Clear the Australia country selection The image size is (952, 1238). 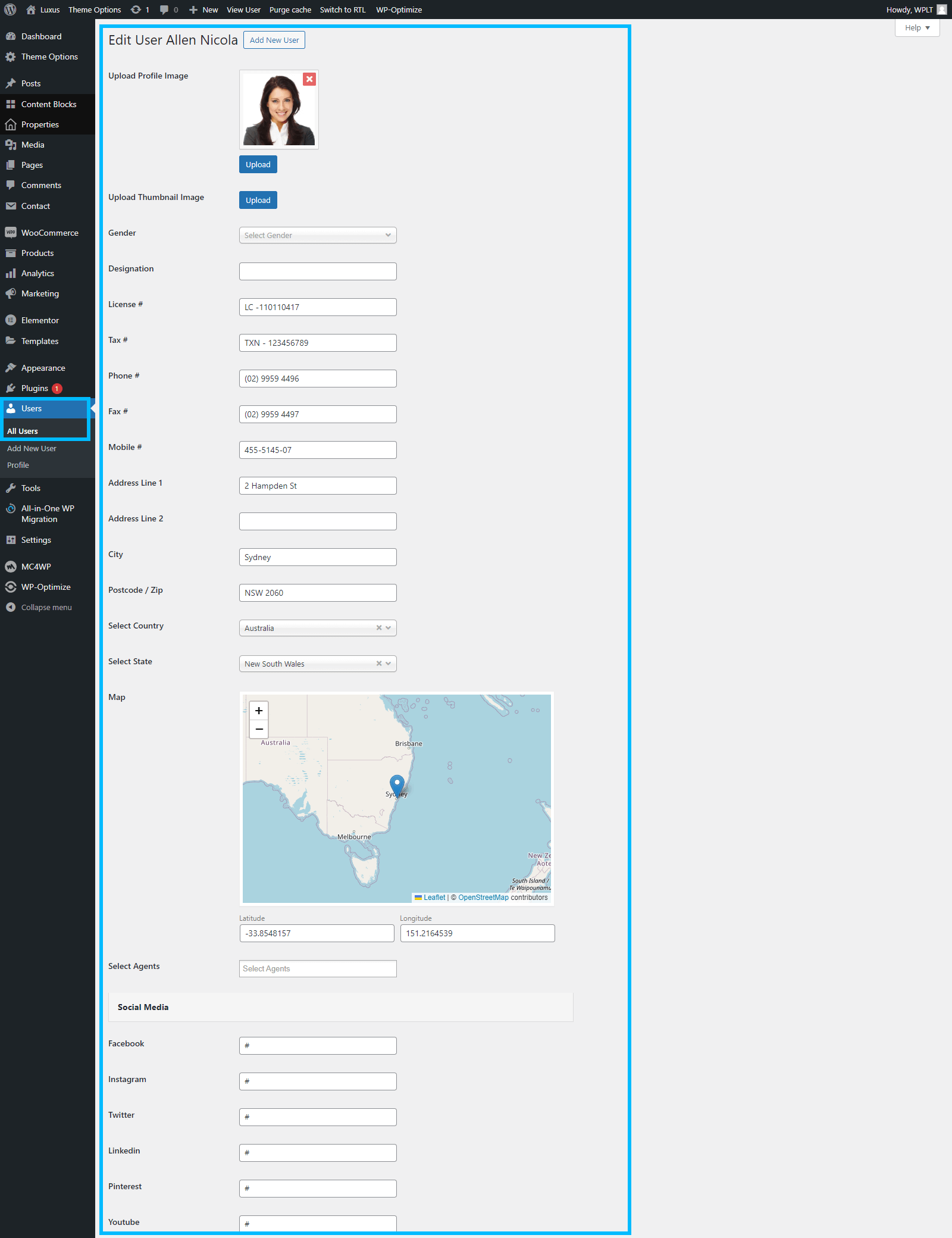(x=379, y=628)
